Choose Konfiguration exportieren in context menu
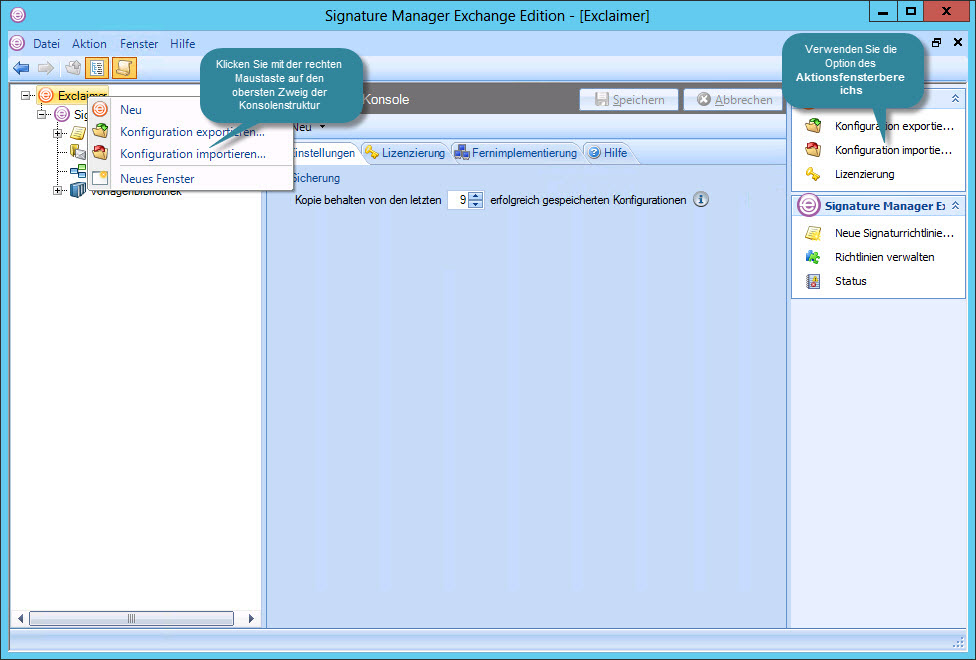The width and height of the screenshot is (976, 660). click(x=192, y=132)
